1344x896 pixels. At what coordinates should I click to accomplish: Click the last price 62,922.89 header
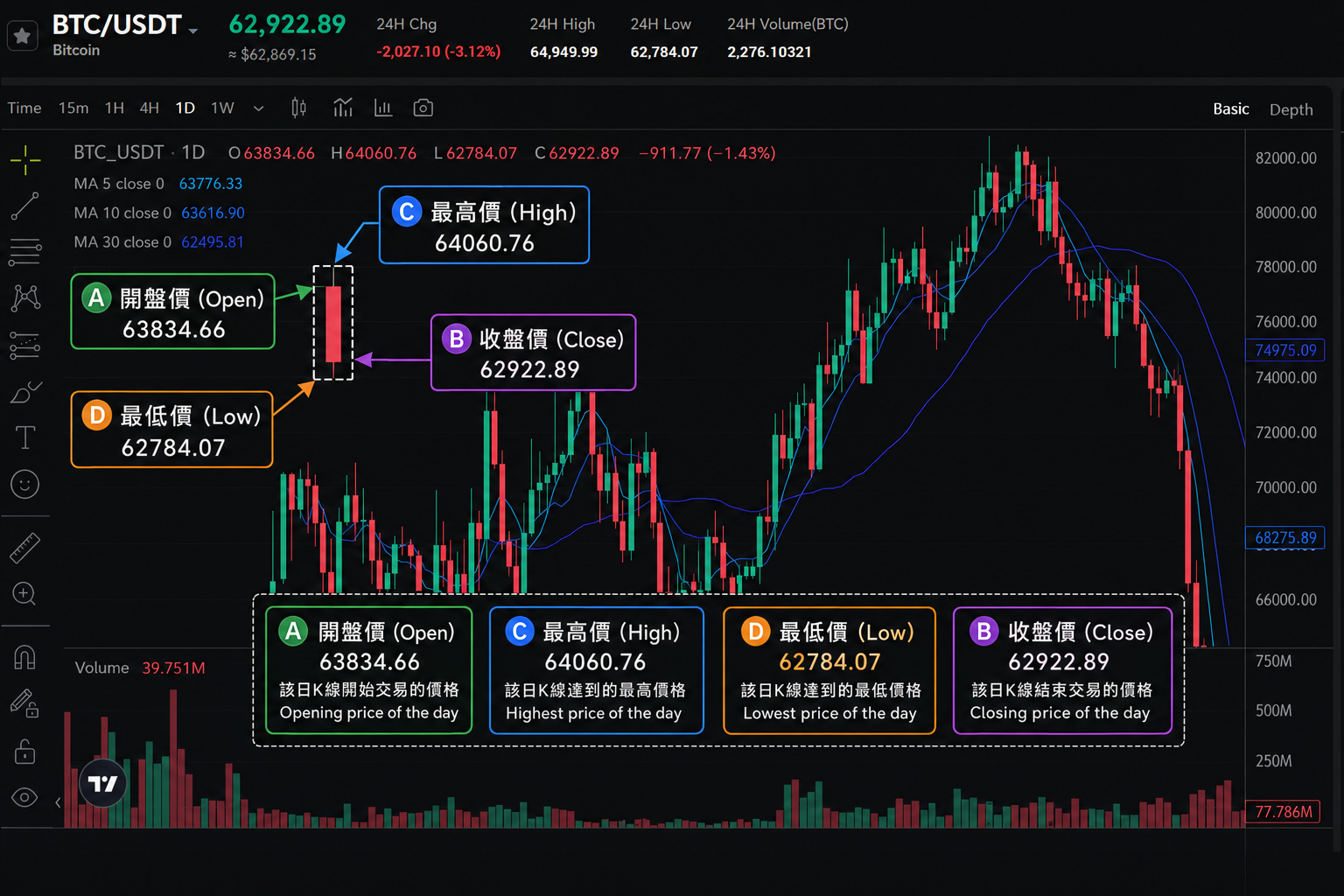click(287, 24)
